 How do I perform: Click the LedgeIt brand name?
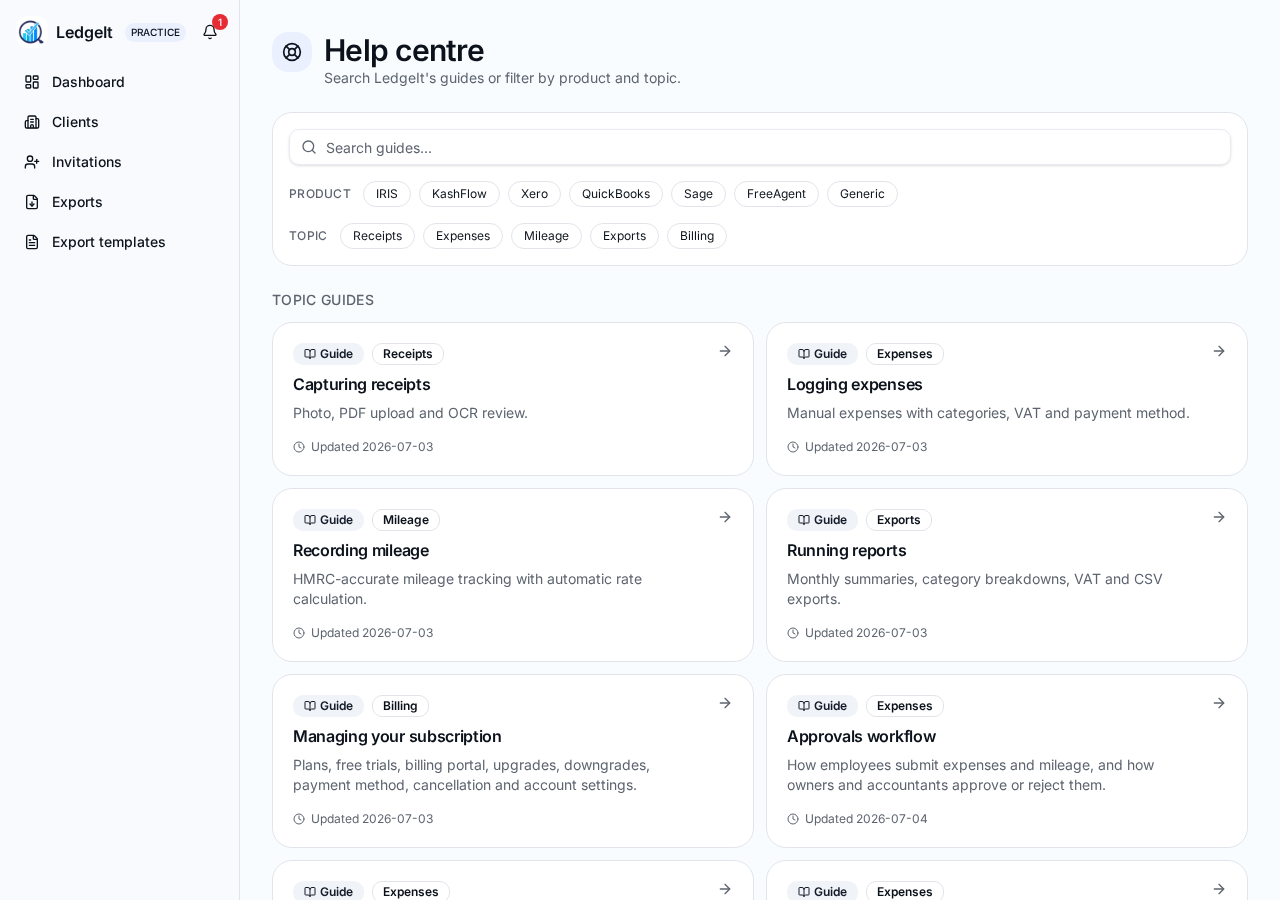84,32
